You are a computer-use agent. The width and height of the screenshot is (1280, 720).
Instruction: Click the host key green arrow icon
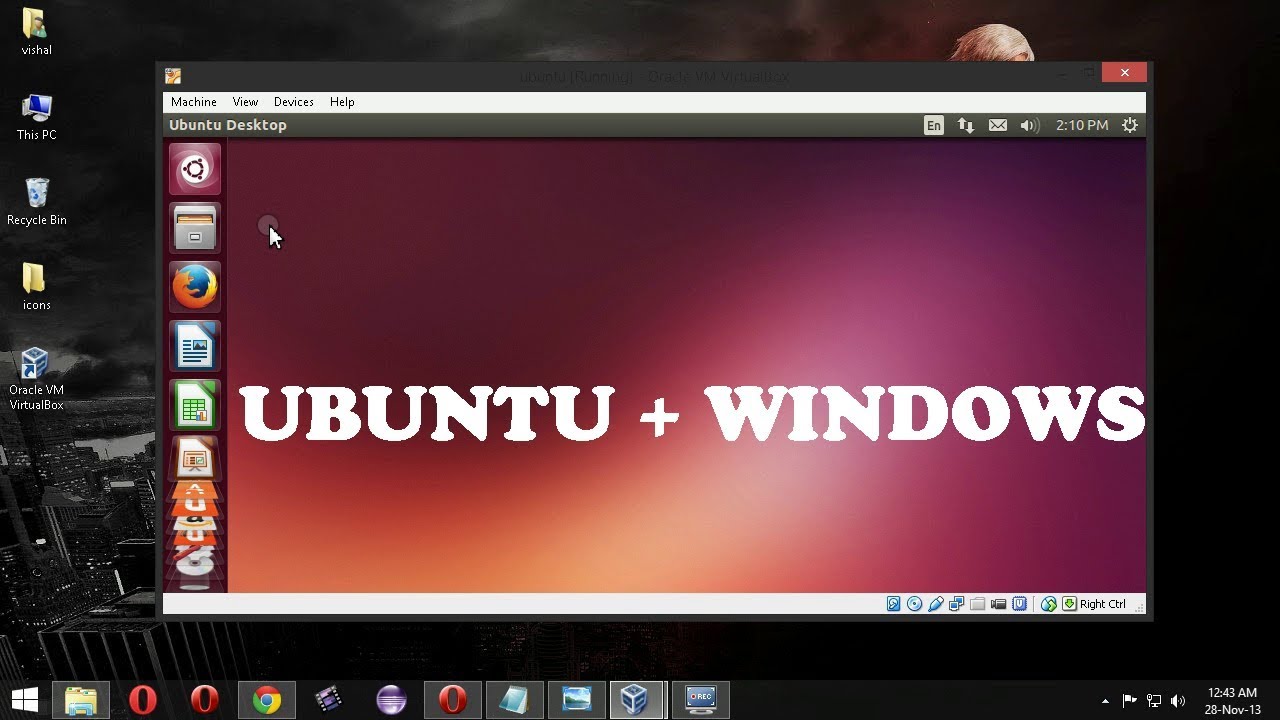(1069, 604)
